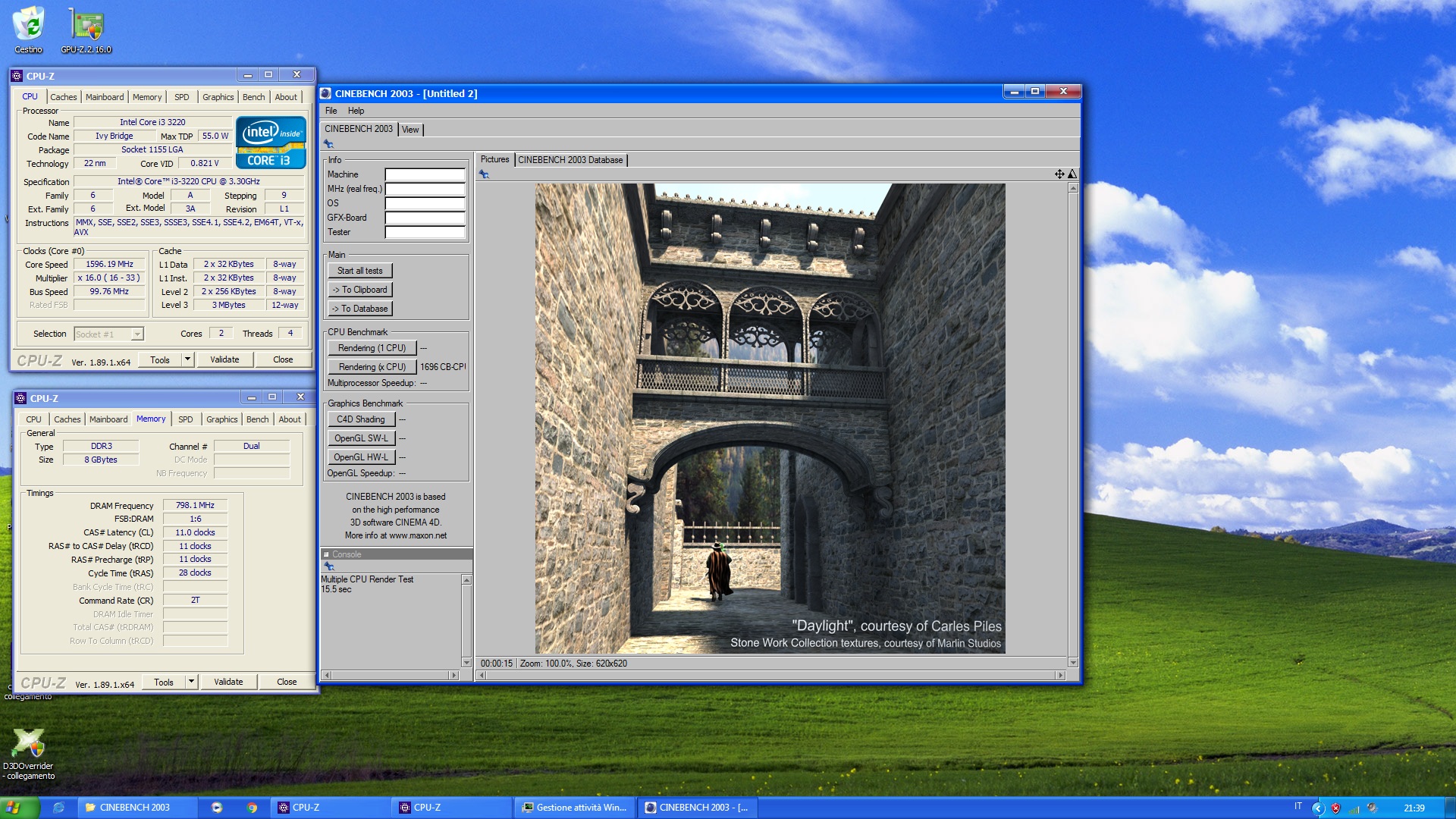
Task: Click the To Database button
Action: point(360,309)
